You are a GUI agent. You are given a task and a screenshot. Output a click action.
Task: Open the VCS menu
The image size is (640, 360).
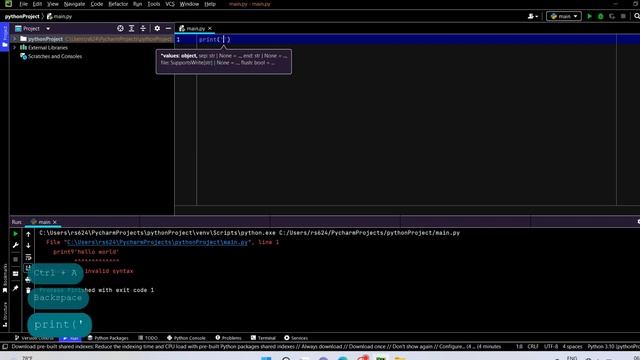[x=170, y=4]
